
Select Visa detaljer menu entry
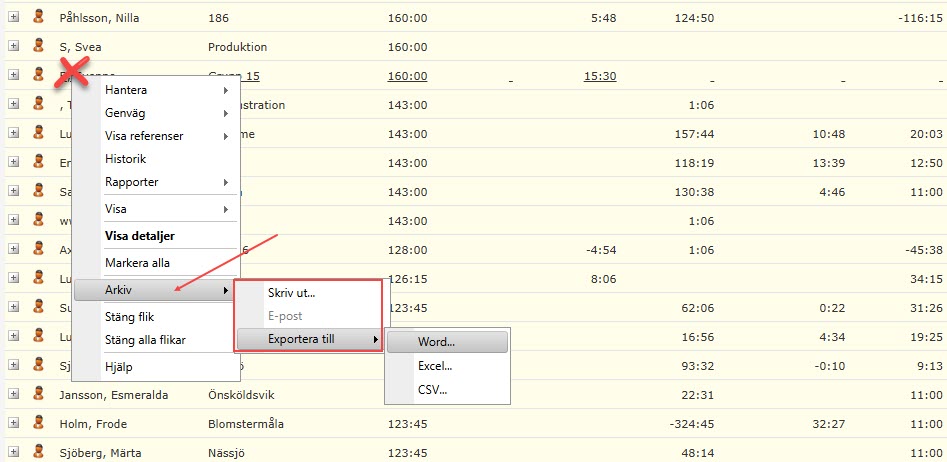[x=140, y=236]
